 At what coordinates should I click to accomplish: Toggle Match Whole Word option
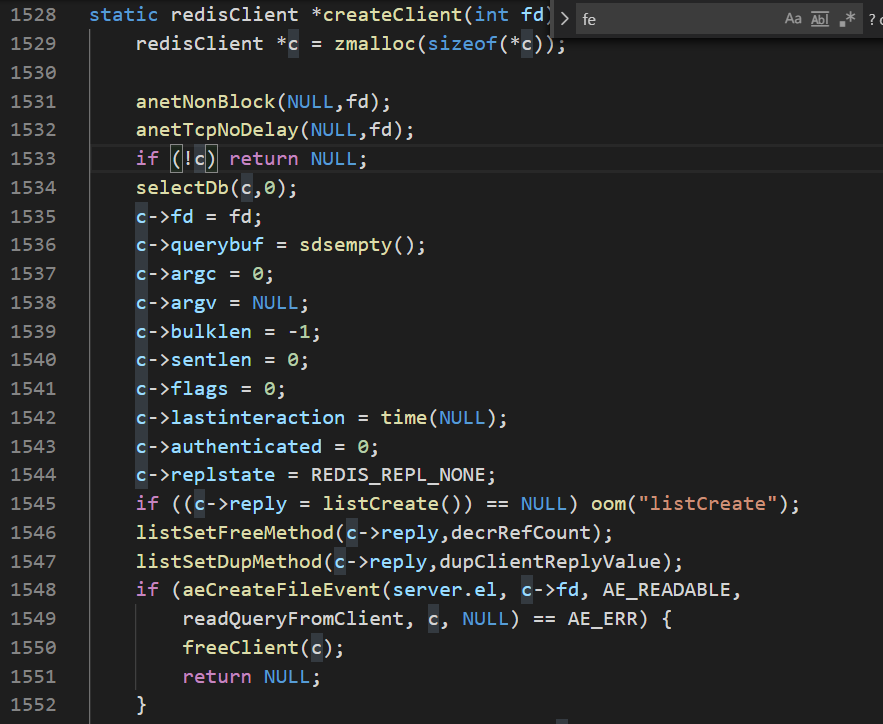[x=819, y=19]
